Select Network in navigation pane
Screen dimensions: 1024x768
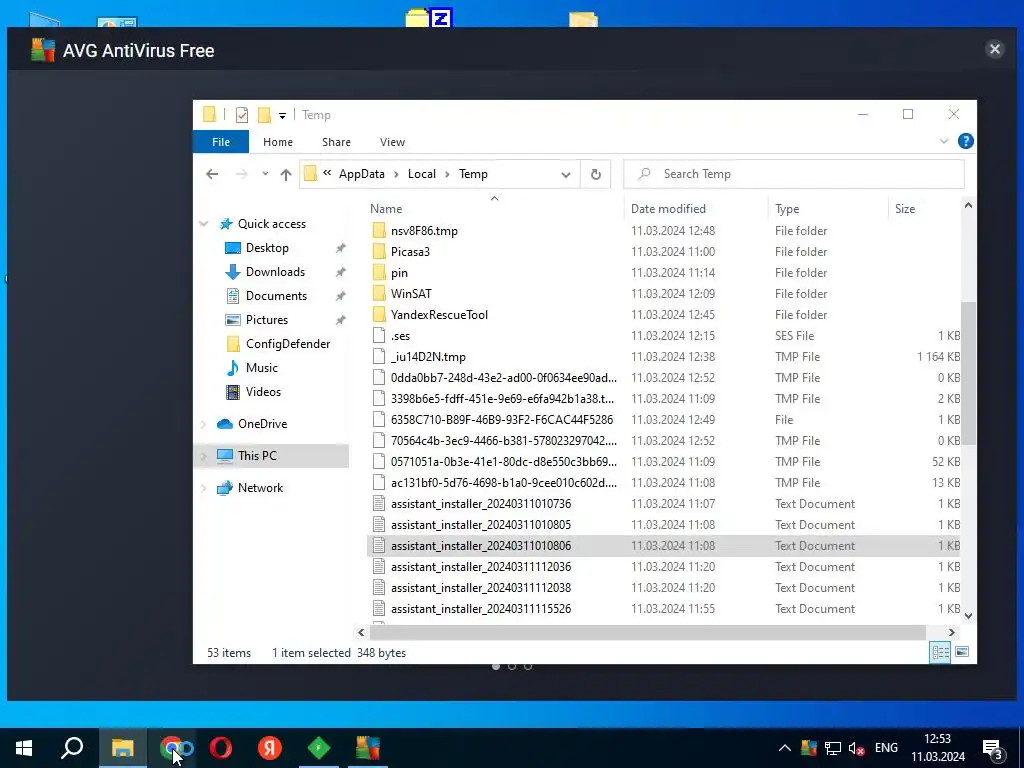tap(260, 488)
